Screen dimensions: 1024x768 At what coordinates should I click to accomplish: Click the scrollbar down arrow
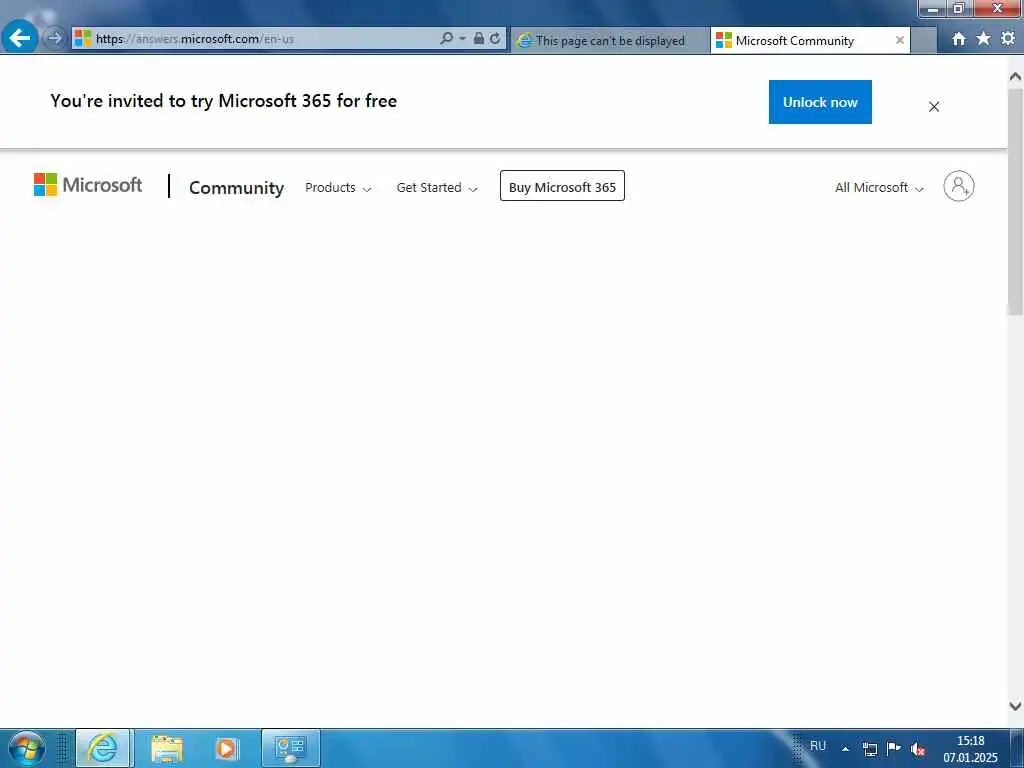(1015, 706)
